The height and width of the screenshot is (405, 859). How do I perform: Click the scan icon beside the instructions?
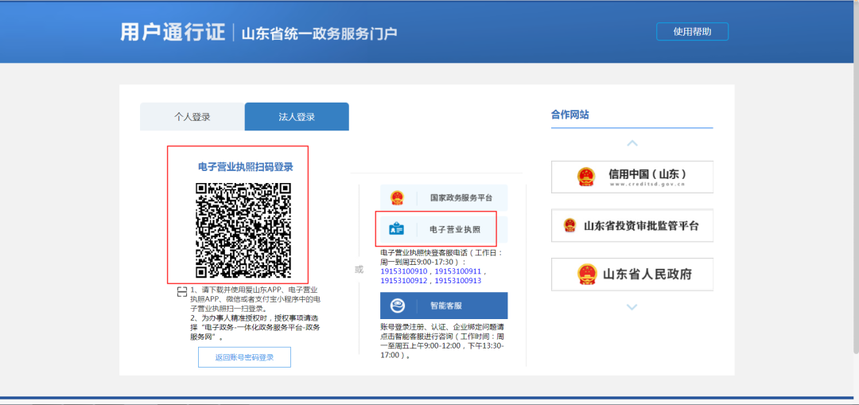click(x=181, y=292)
